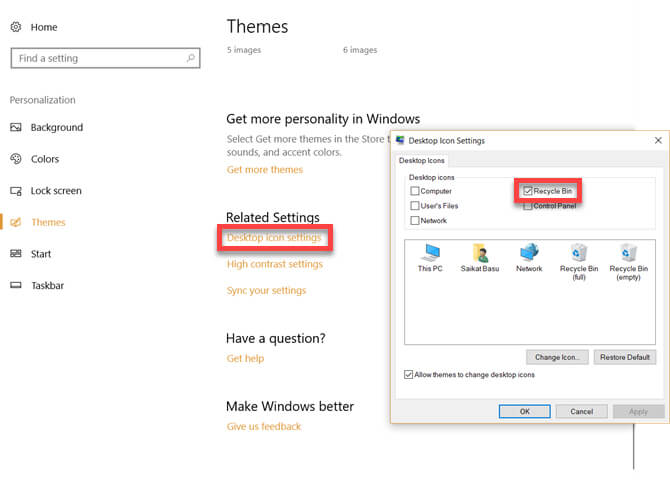Click the Home gear icon
The height and width of the screenshot is (480, 670).
pos(16,27)
